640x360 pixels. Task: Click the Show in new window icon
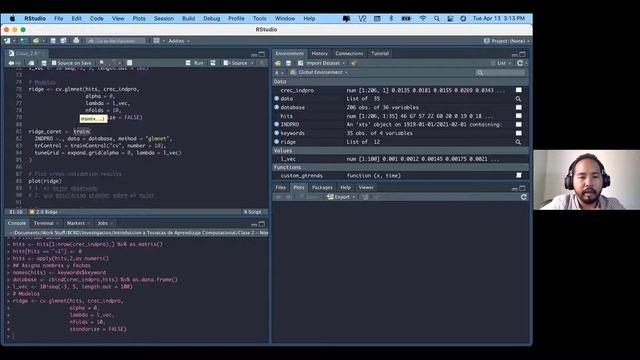[31, 63]
